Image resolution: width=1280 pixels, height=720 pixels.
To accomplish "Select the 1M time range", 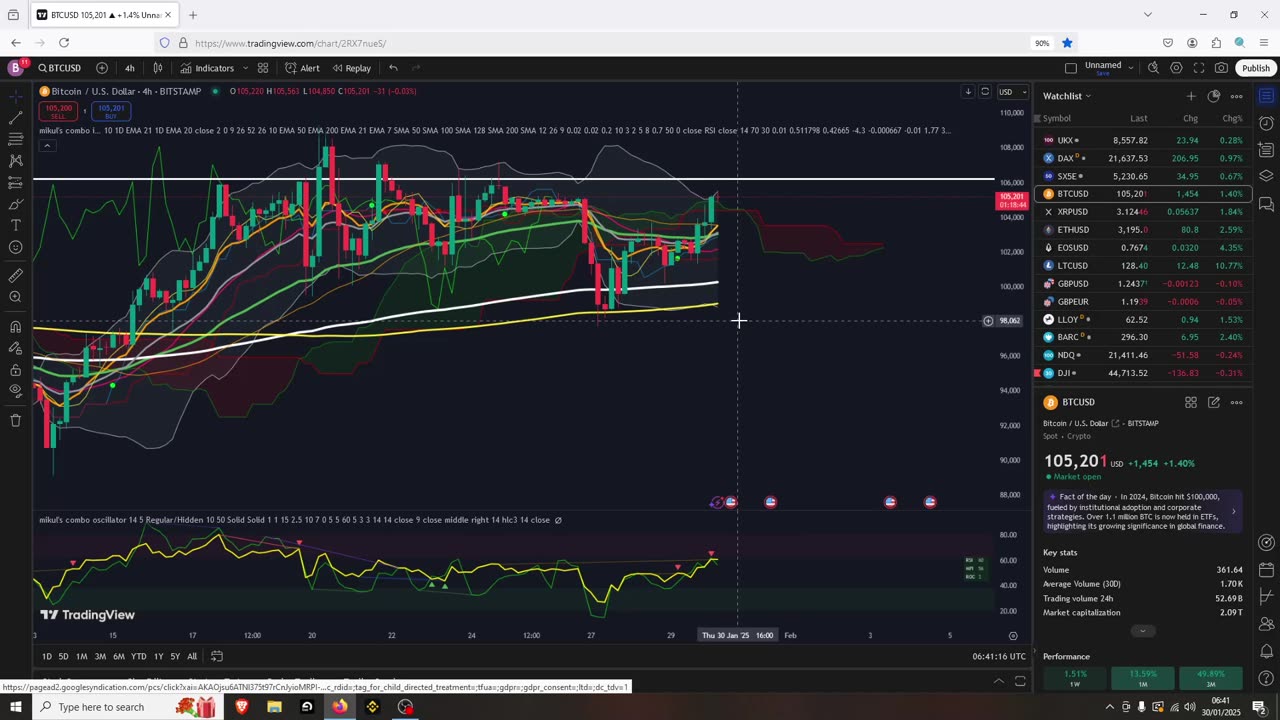I will pos(81,656).
